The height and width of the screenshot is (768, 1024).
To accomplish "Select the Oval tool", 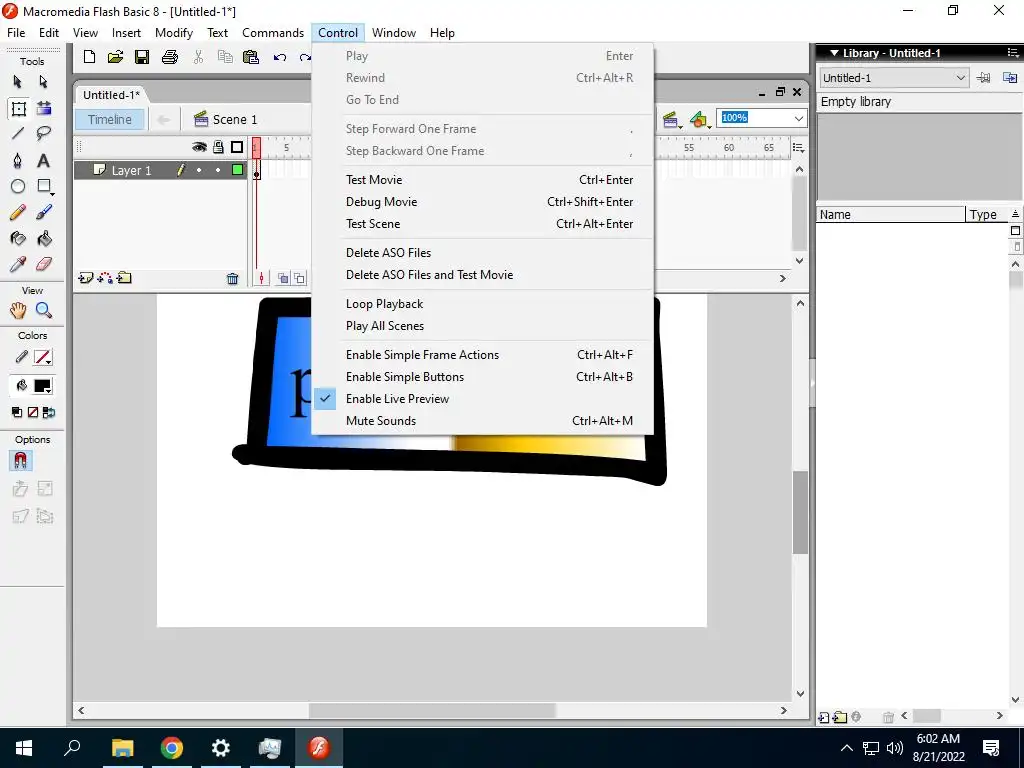I will point(18,187).
